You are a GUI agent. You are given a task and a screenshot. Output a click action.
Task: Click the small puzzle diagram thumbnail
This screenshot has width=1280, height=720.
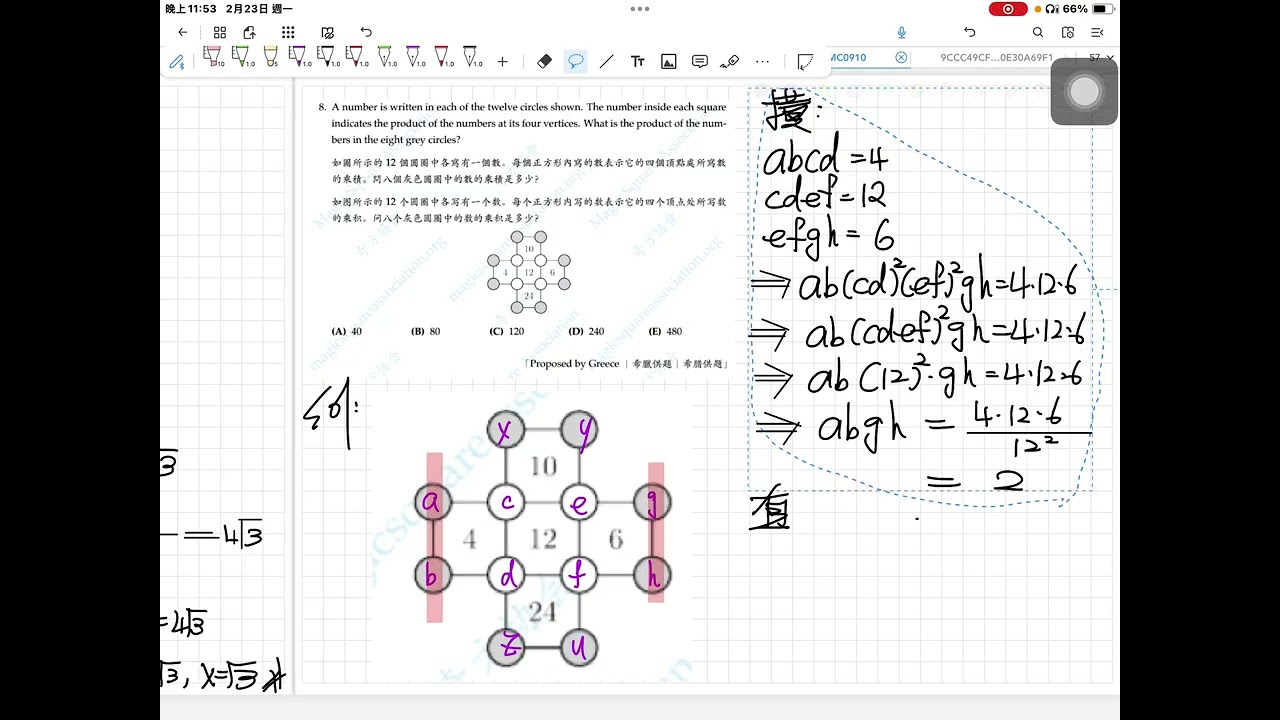click(x=529, y=272)
